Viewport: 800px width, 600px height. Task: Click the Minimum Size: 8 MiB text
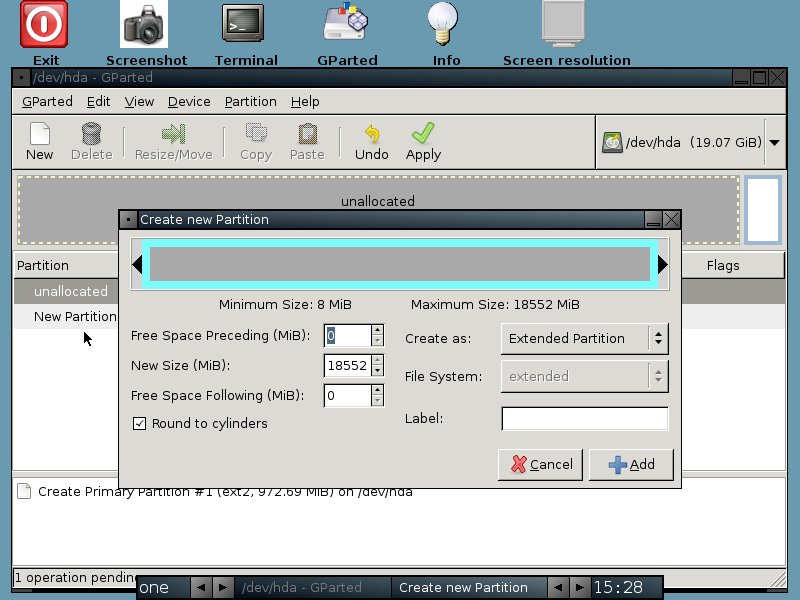[x=285, y=305]
